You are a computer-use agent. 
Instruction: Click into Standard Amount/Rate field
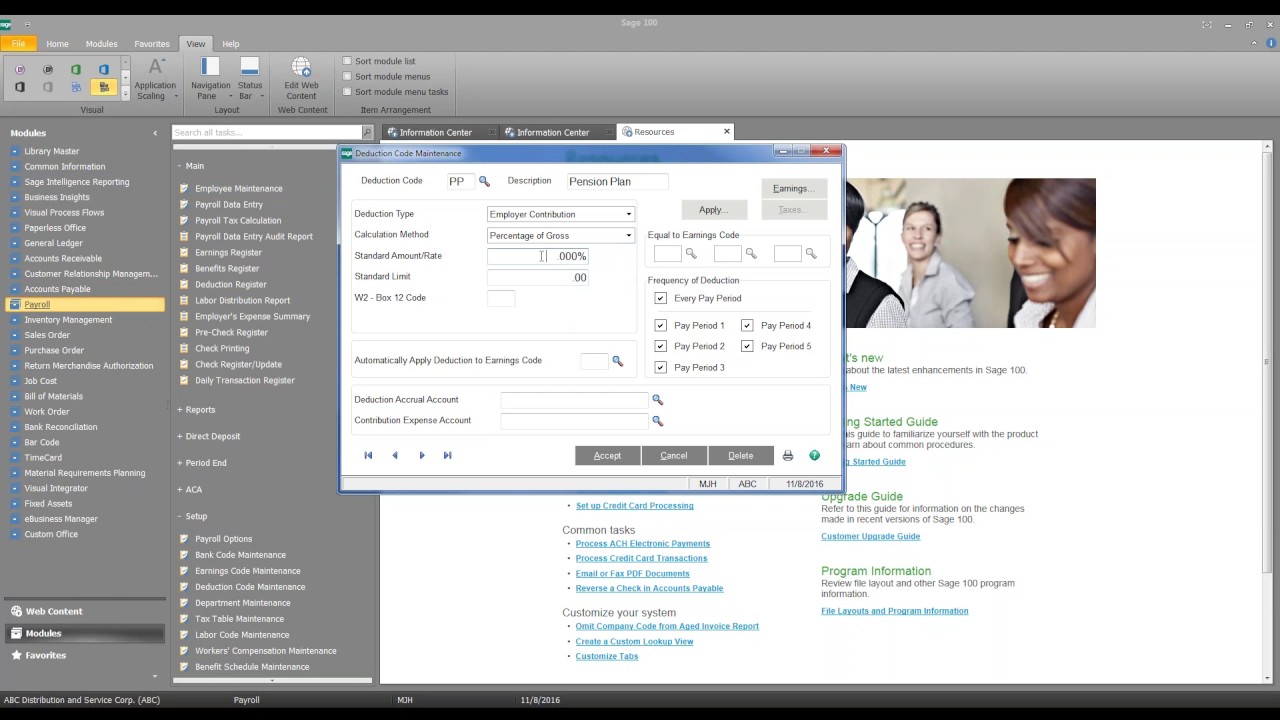pos(538,256)
